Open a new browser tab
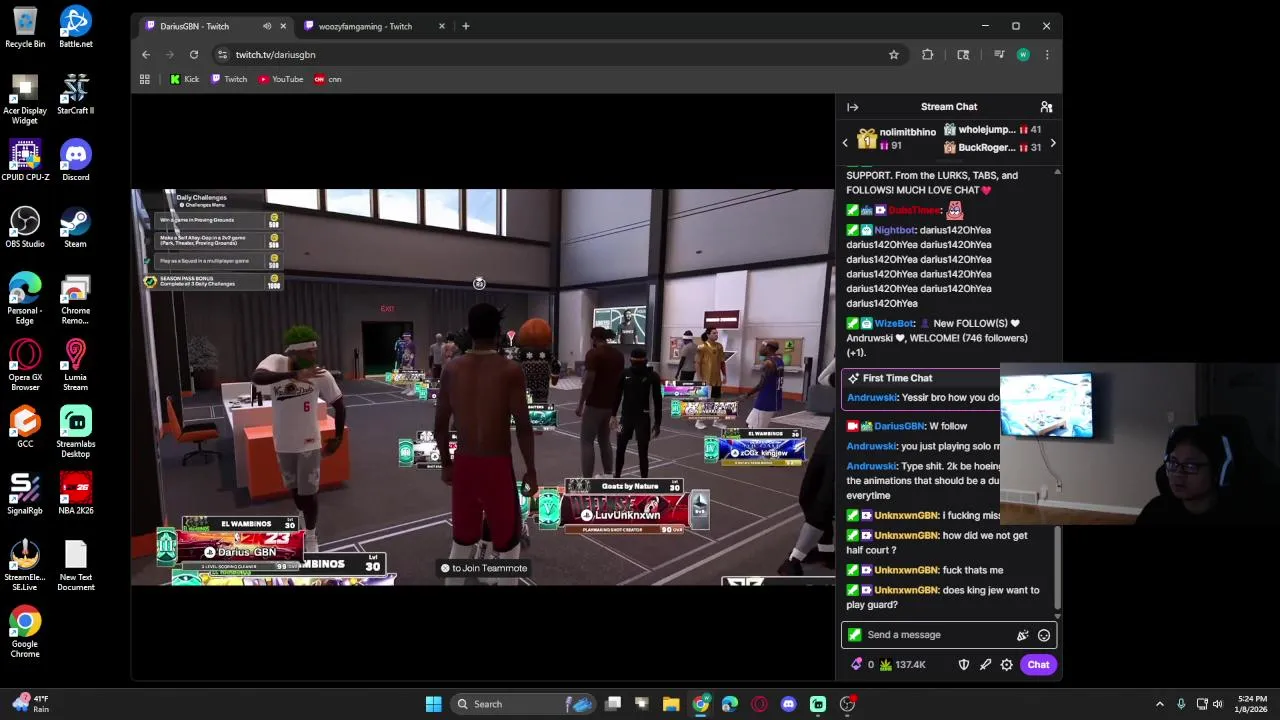The height and width of the screenshot is (720, 1280). 466,26
